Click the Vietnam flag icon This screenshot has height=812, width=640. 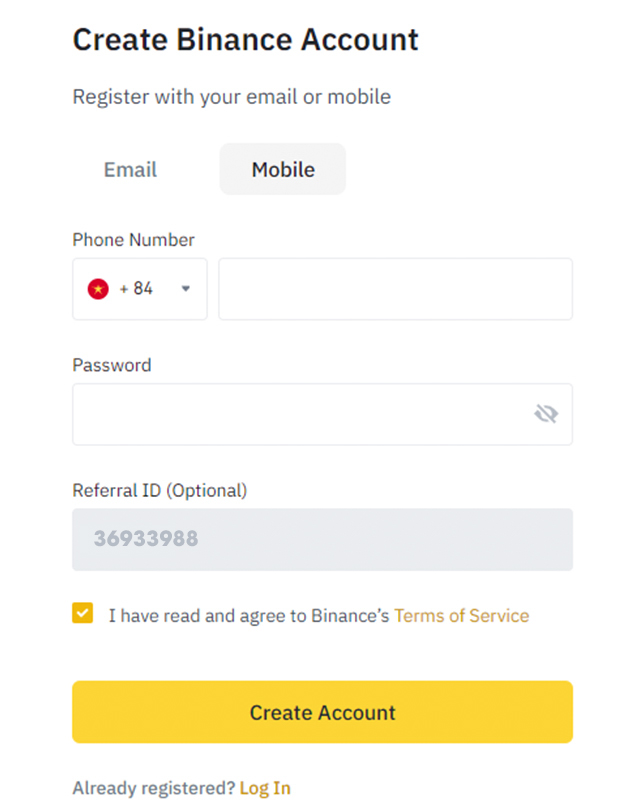tap(98, 289)
